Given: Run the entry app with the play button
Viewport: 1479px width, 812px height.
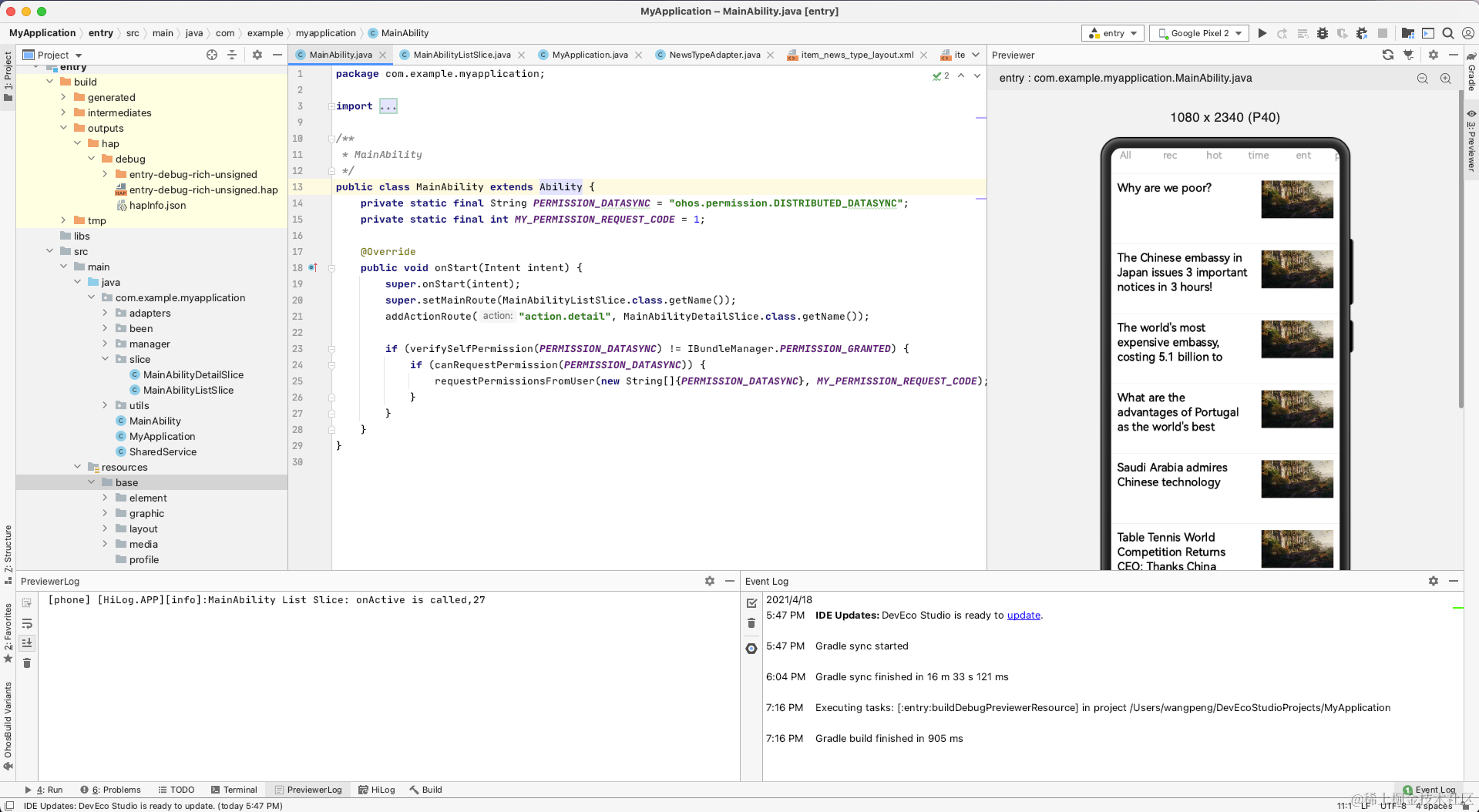Looking at the screenshot, I should pos(1262,33).
